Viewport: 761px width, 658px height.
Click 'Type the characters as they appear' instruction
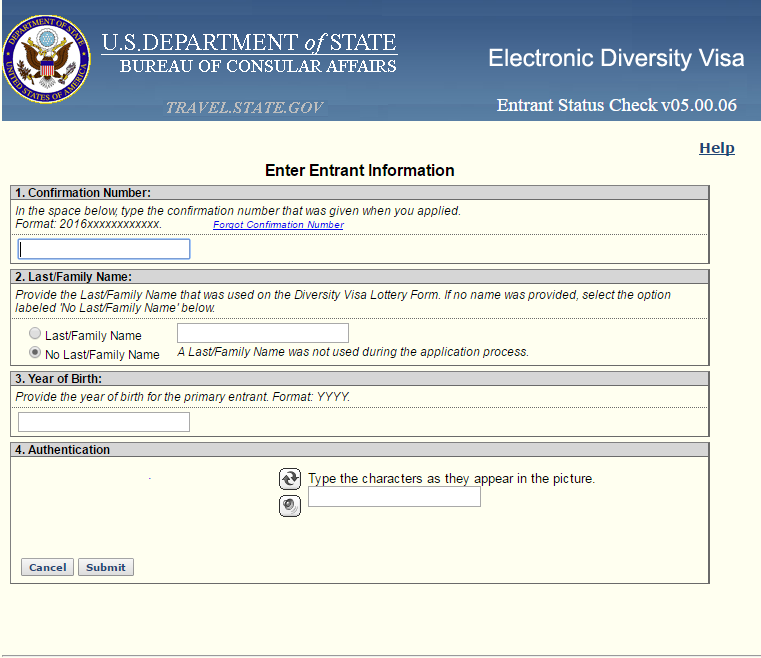pos(451,479)
